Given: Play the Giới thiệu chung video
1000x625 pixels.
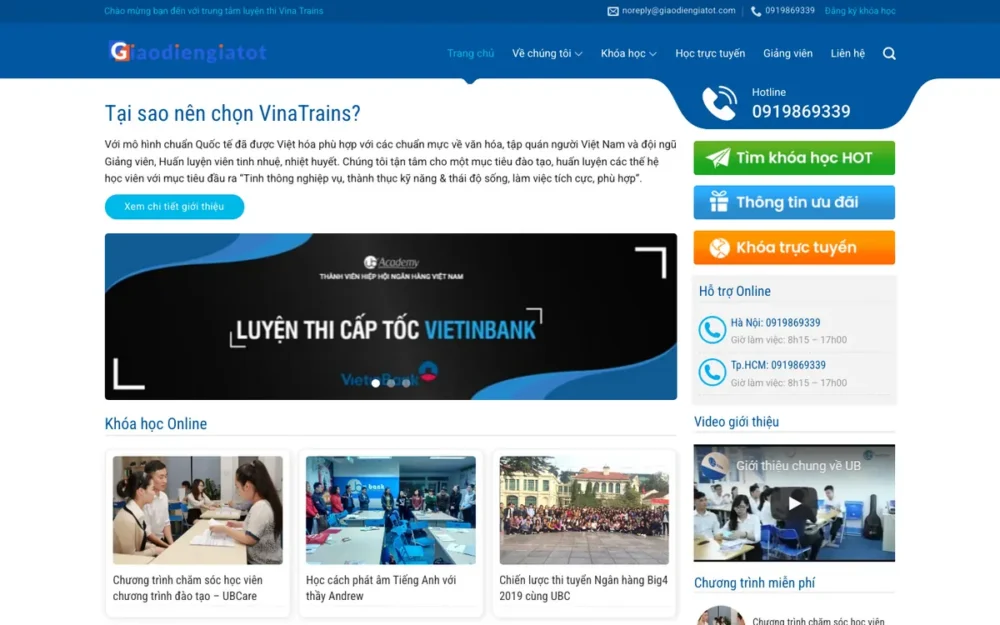Looking at the screenshot, I should [x=794, y=503].
